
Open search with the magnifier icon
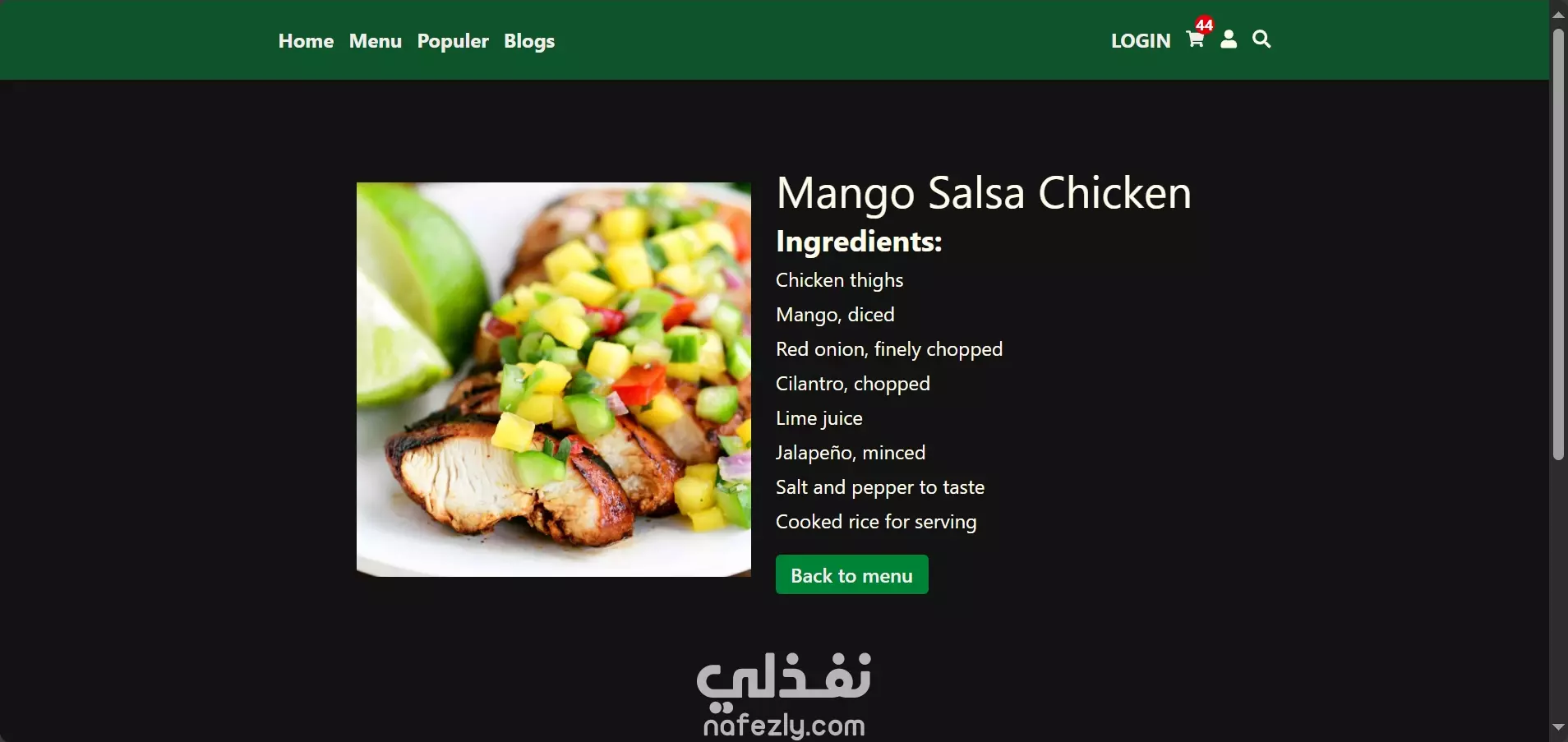coord(1261,39)
